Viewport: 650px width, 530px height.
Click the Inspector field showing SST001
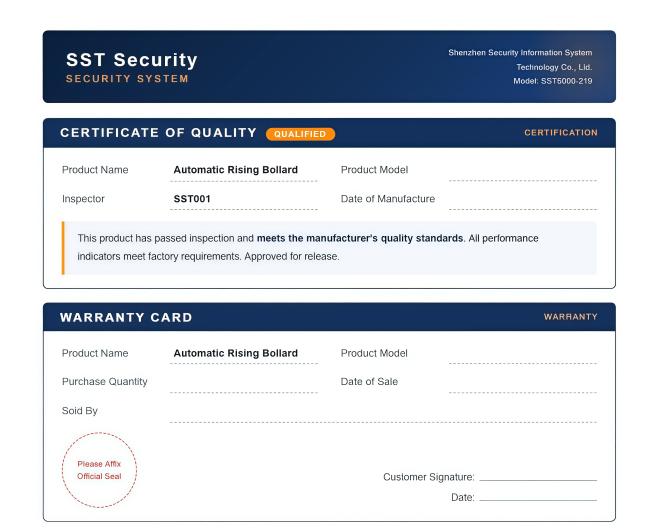click(x=244, y=200)
